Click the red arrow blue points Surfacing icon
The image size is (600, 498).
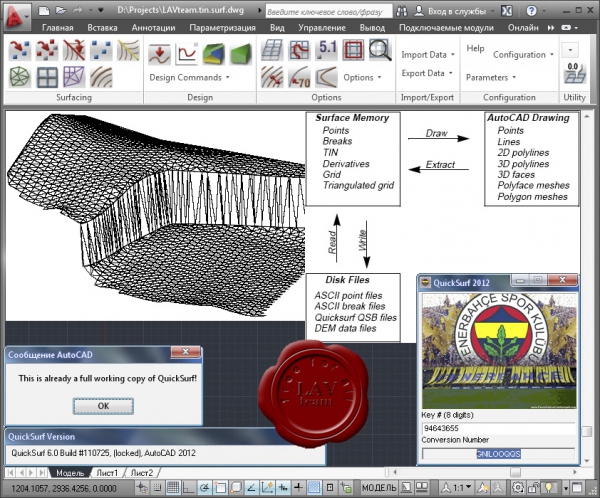pyautogui.click(x=20, y=50)
